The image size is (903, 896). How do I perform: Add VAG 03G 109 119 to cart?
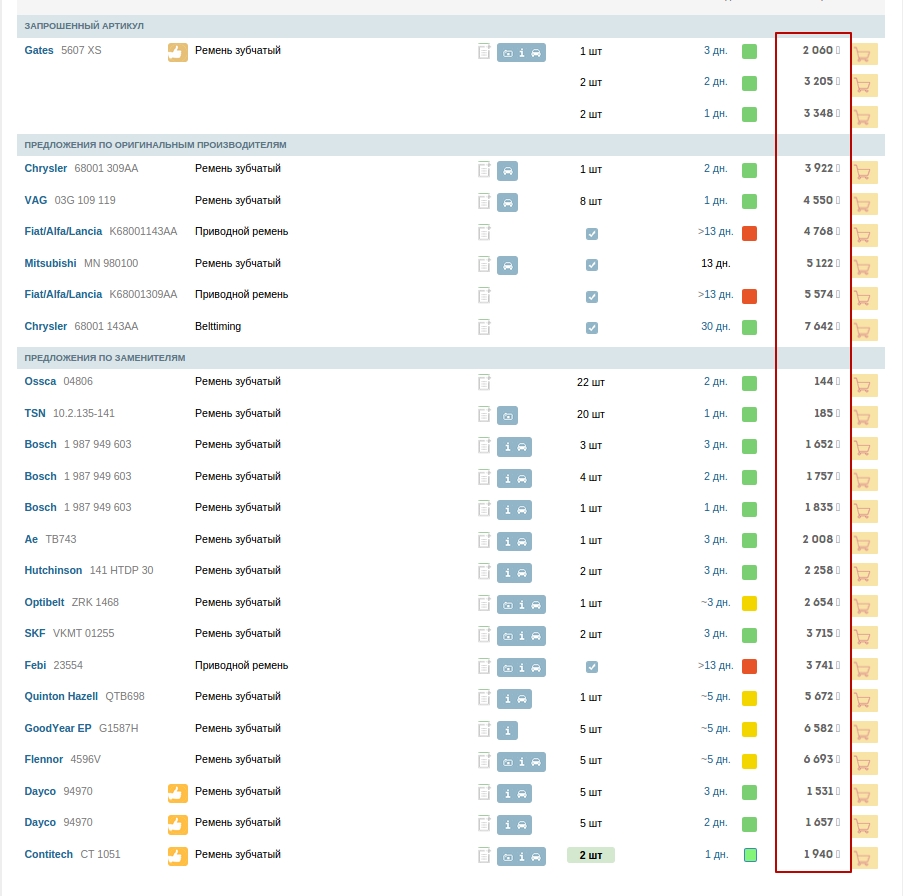(x=864, y=204)
